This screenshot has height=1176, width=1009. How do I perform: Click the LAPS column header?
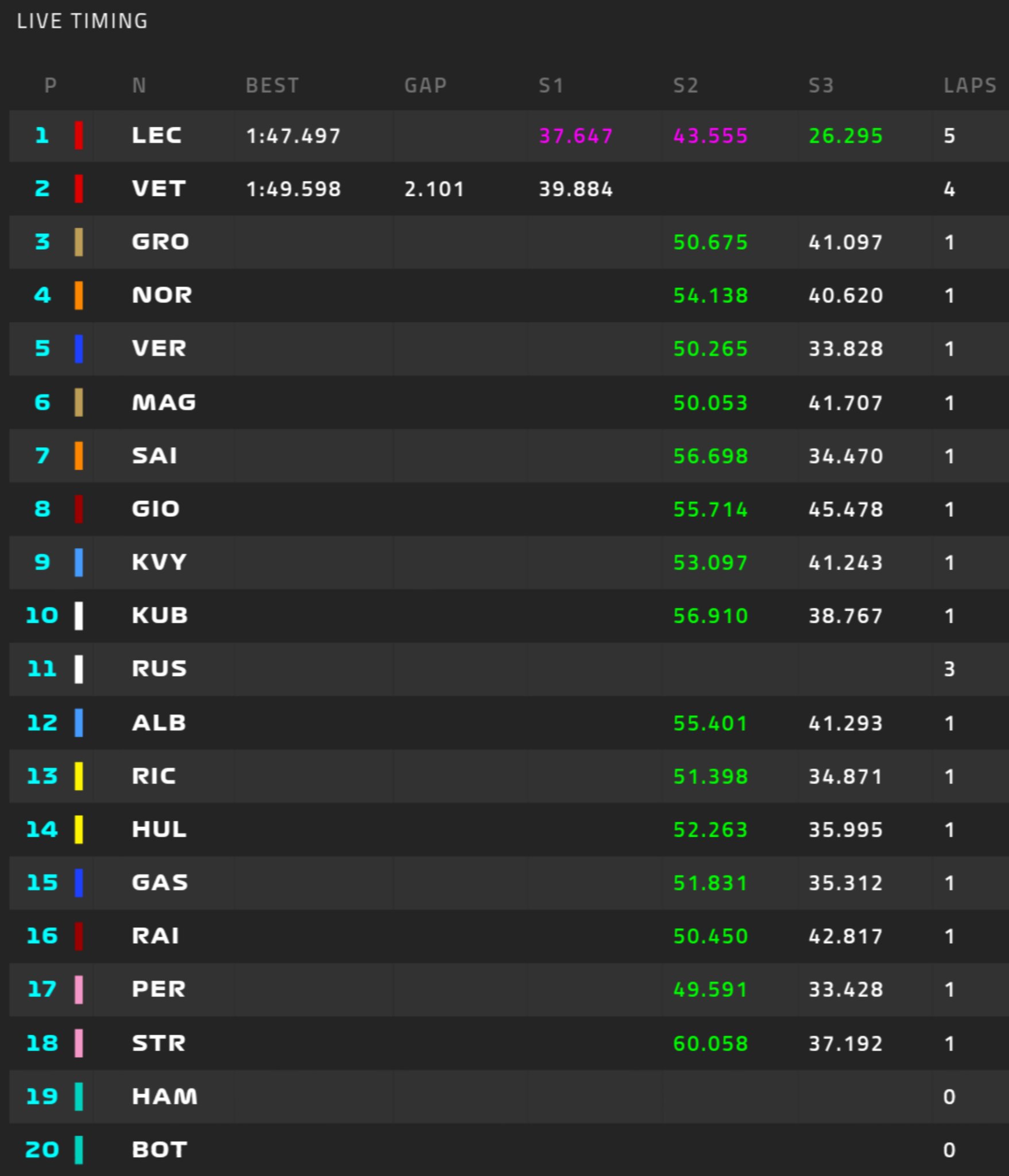click(969, 86)
